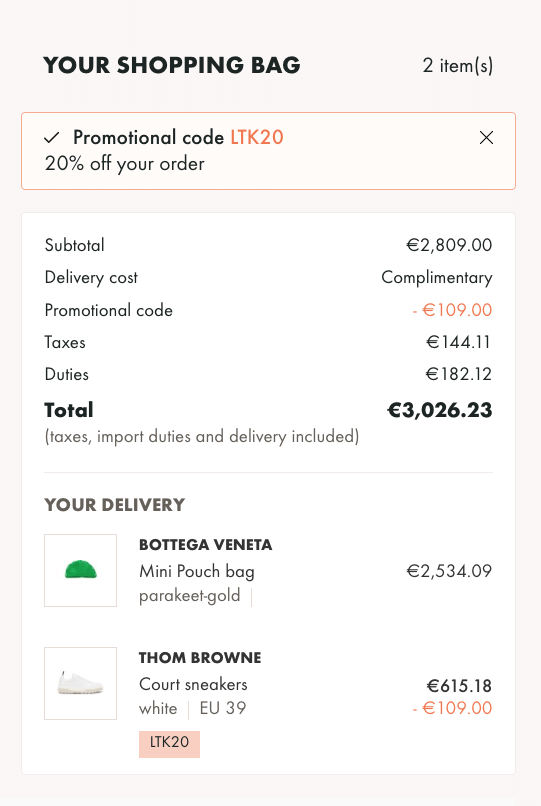This screenshot has height=806, width=541.
Task: Select the orange LTK20 code text in the banner
Action: pyautogui.click(x=257, y=138)
